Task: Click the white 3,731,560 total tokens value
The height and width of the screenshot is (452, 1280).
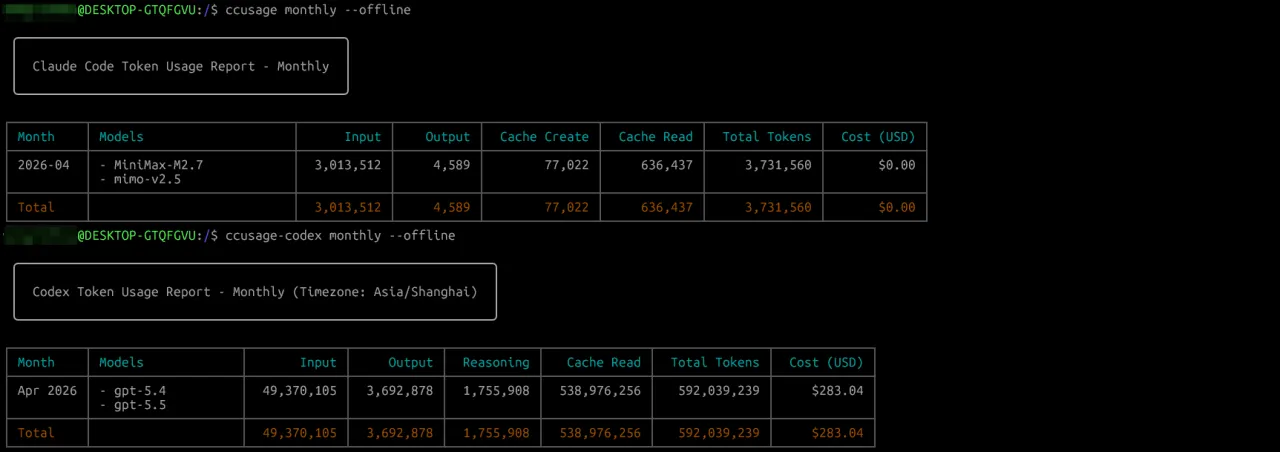Action: coord(777,165)
